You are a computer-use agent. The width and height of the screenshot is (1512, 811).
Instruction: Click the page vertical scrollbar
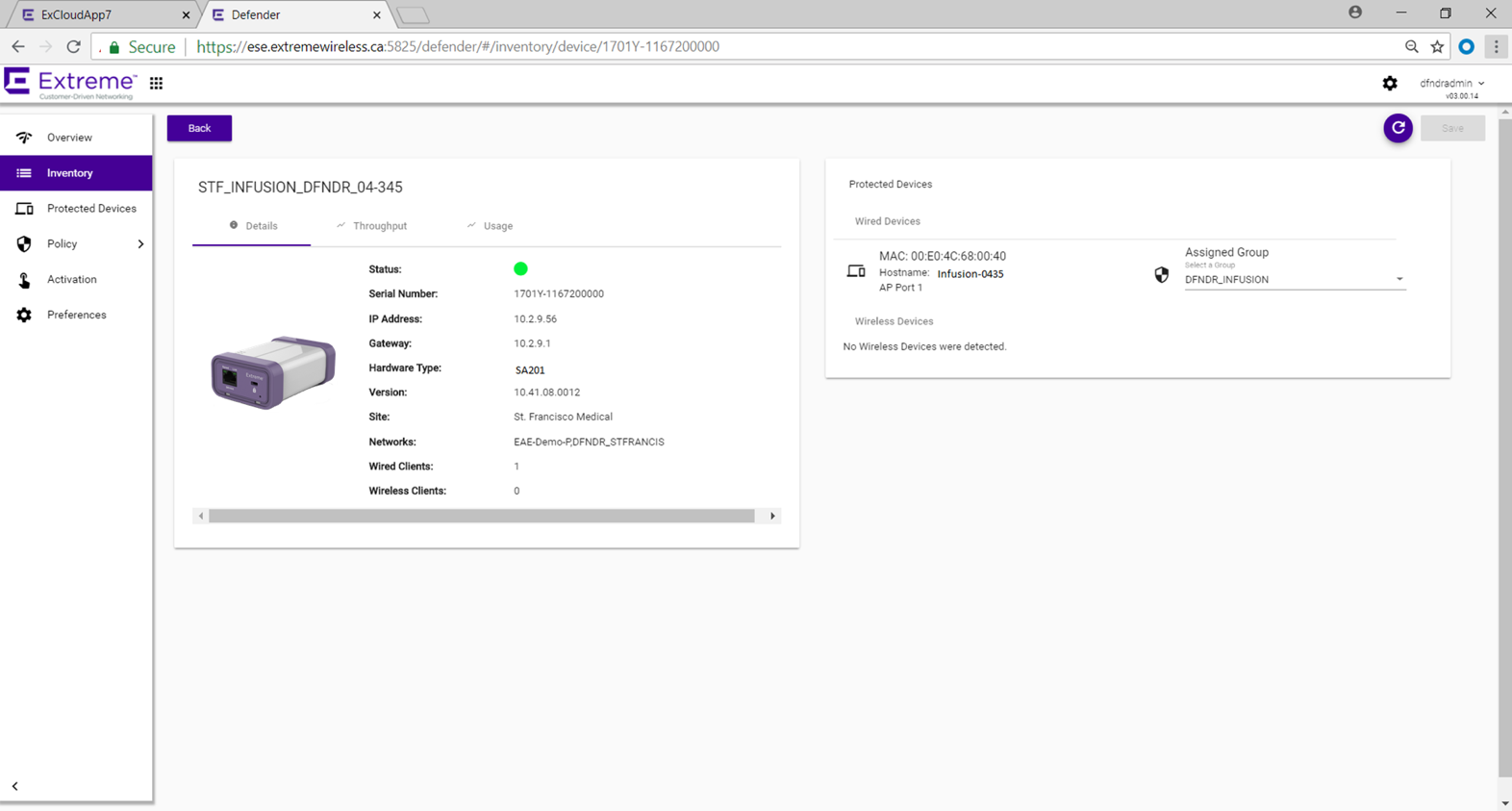click(1505, 447)
